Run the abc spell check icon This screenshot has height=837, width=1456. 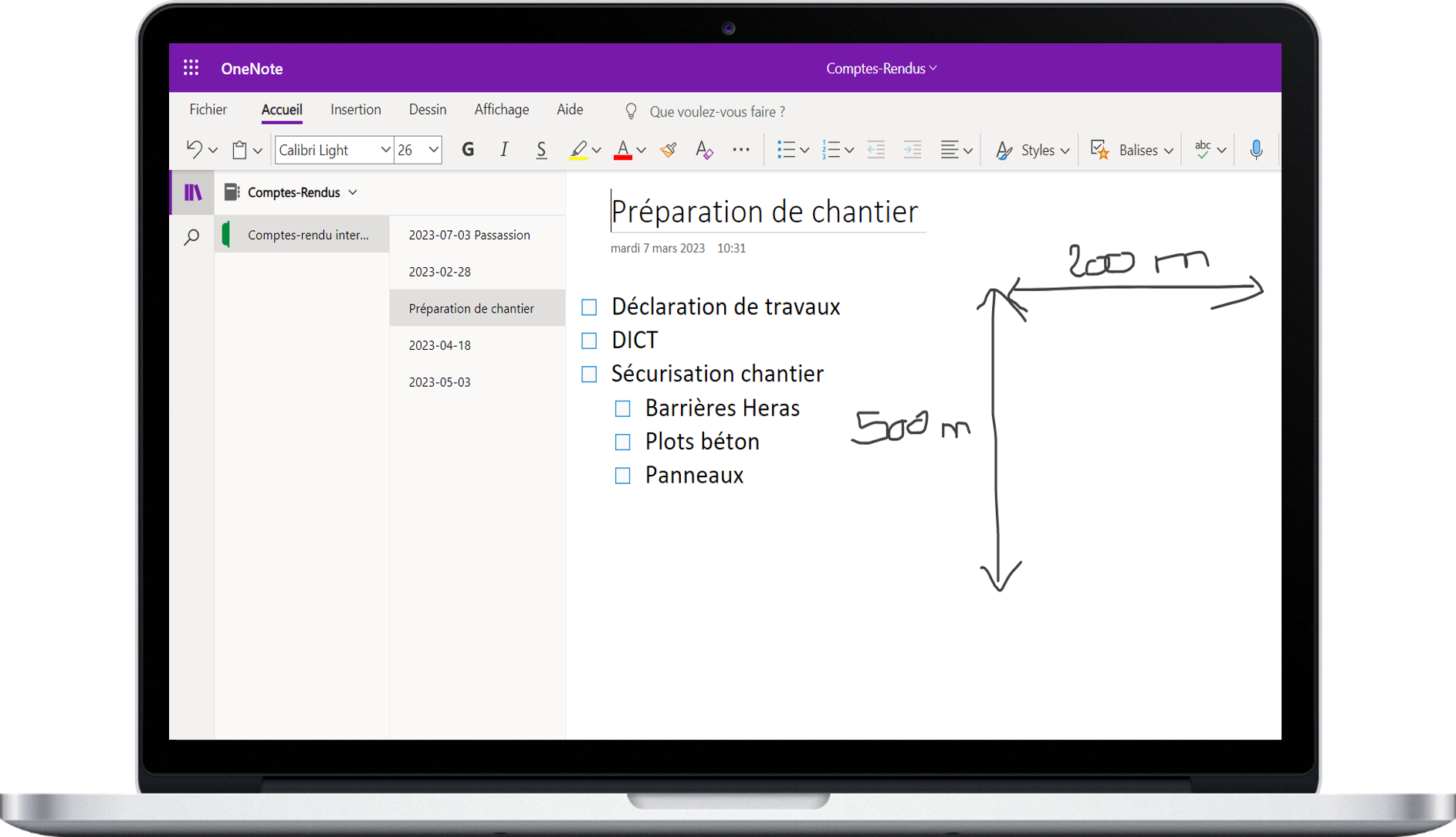(x=1203, y=150)
